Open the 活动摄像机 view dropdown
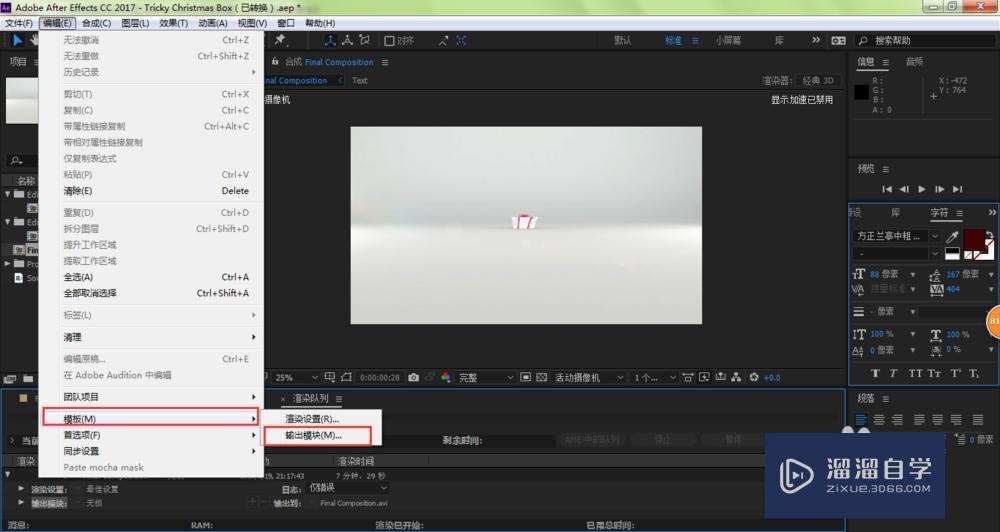The width and height of the screenshot is (1000, 532). point(589,378)
